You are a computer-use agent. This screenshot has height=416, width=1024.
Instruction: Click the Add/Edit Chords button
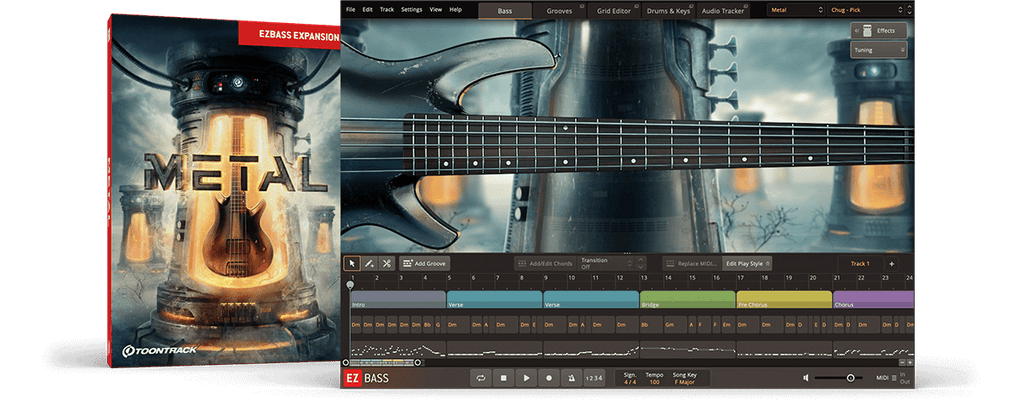pos(545,264)
